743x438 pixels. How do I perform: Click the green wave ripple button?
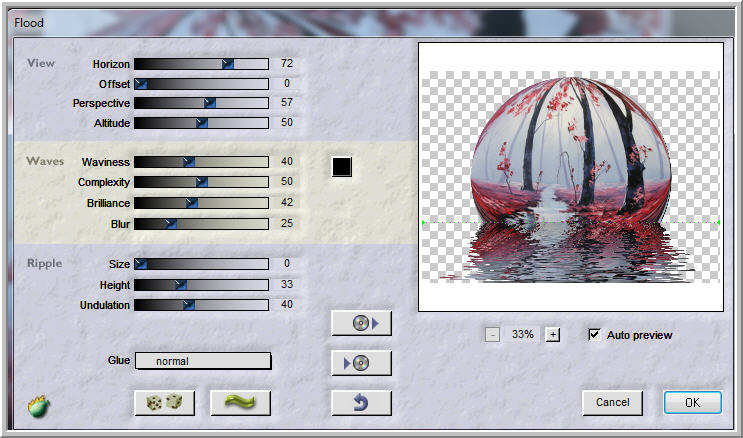(x=240, y=403)
